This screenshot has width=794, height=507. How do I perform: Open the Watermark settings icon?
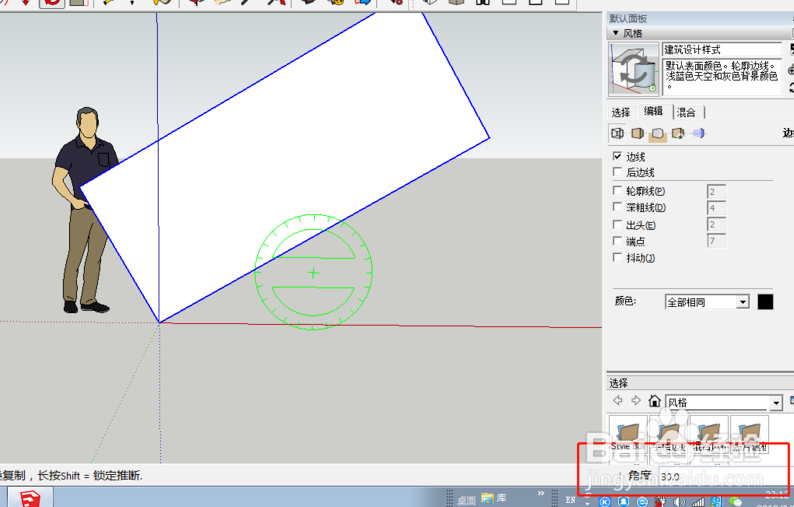[x=678, y=133]
